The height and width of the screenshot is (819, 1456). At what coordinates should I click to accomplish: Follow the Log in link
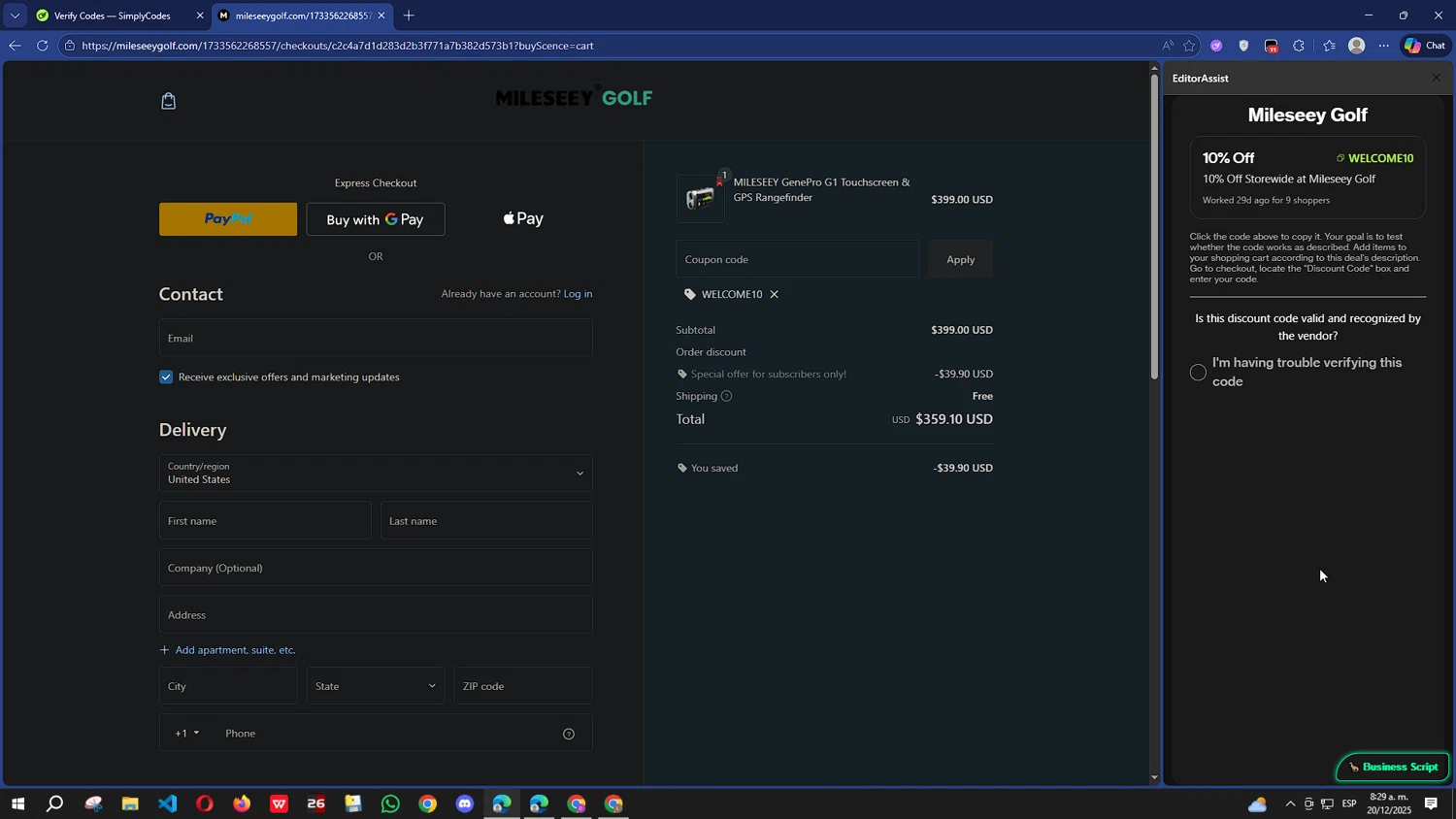(578, 294)
